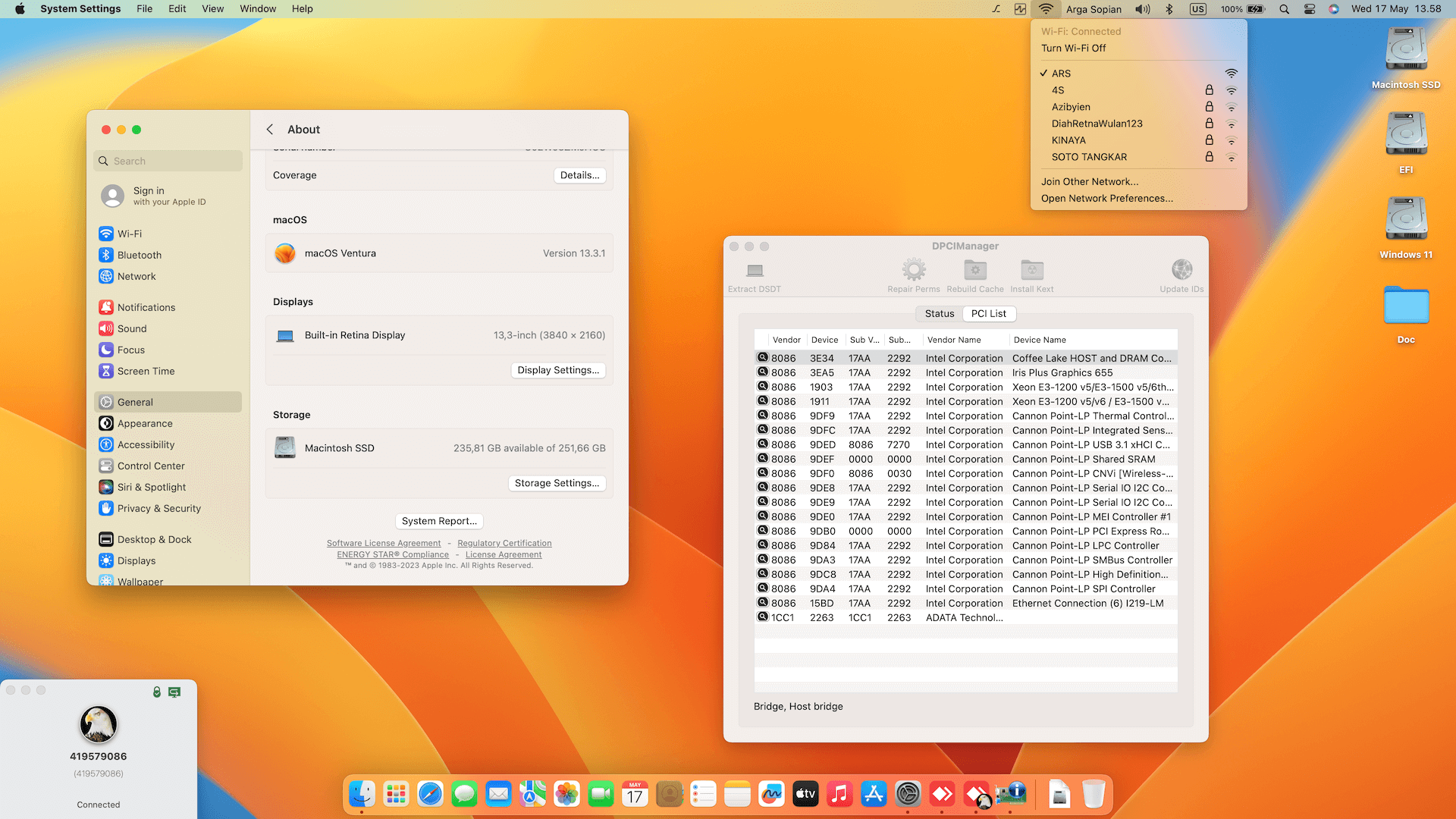Click the Update IDs globe icon
Image resolution: width=1456 pixels, height=819 pixels.
tap(1181, 270)
